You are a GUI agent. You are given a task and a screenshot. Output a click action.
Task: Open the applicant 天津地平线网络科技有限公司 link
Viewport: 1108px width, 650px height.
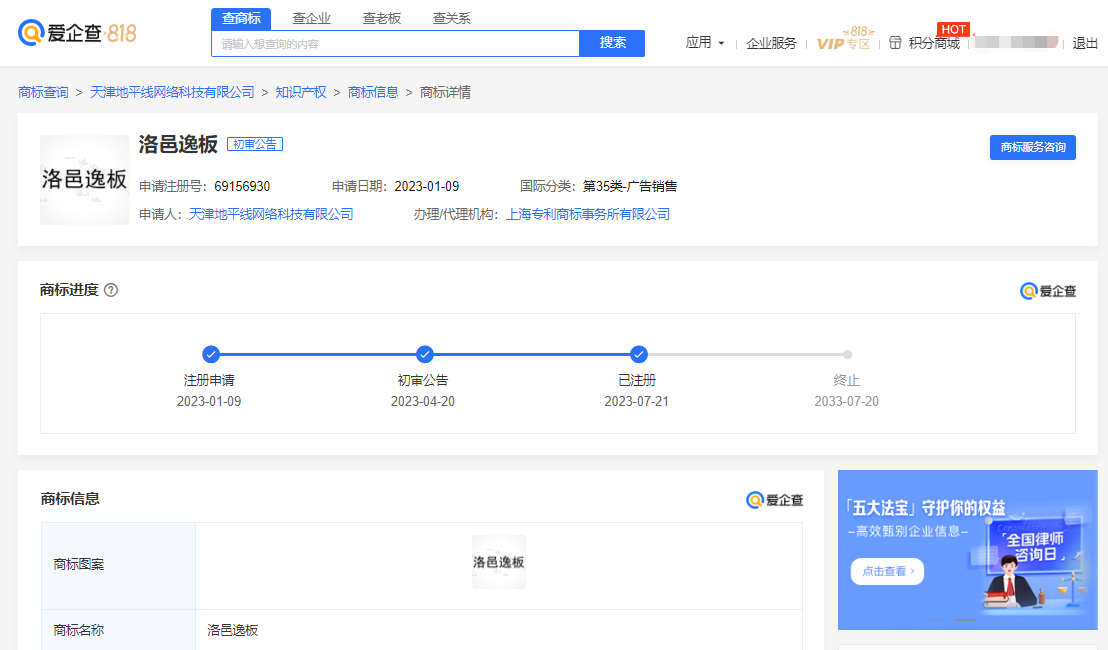click(x=271, y=214)
